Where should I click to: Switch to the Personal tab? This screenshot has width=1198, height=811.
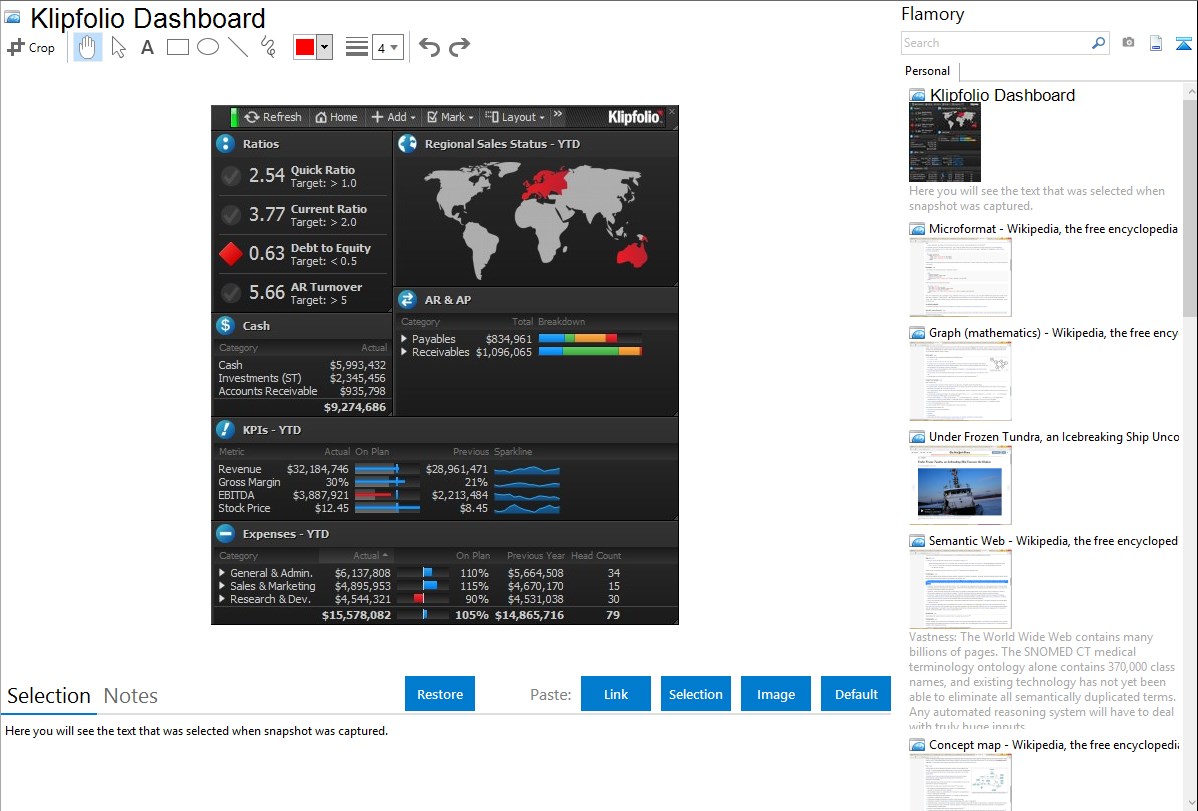point(928,71)
